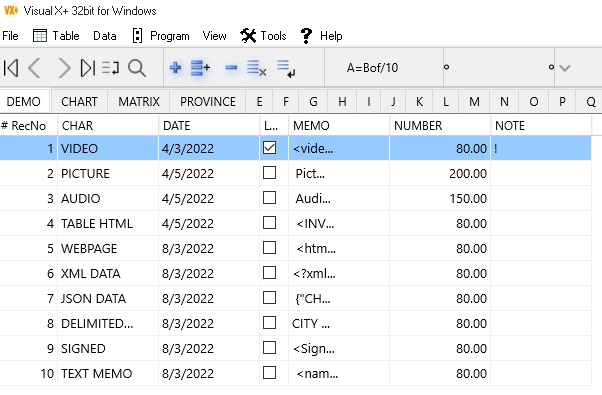Click the DATE column header
Image resolution: width=602 pixels, height=395 pixels.
(x=209, y=126)
